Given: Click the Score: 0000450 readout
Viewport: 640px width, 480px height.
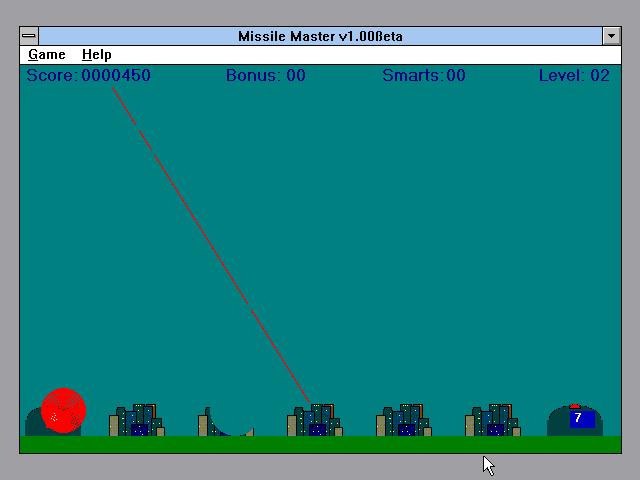Looking at the screenshot, I should click(89, 76).
